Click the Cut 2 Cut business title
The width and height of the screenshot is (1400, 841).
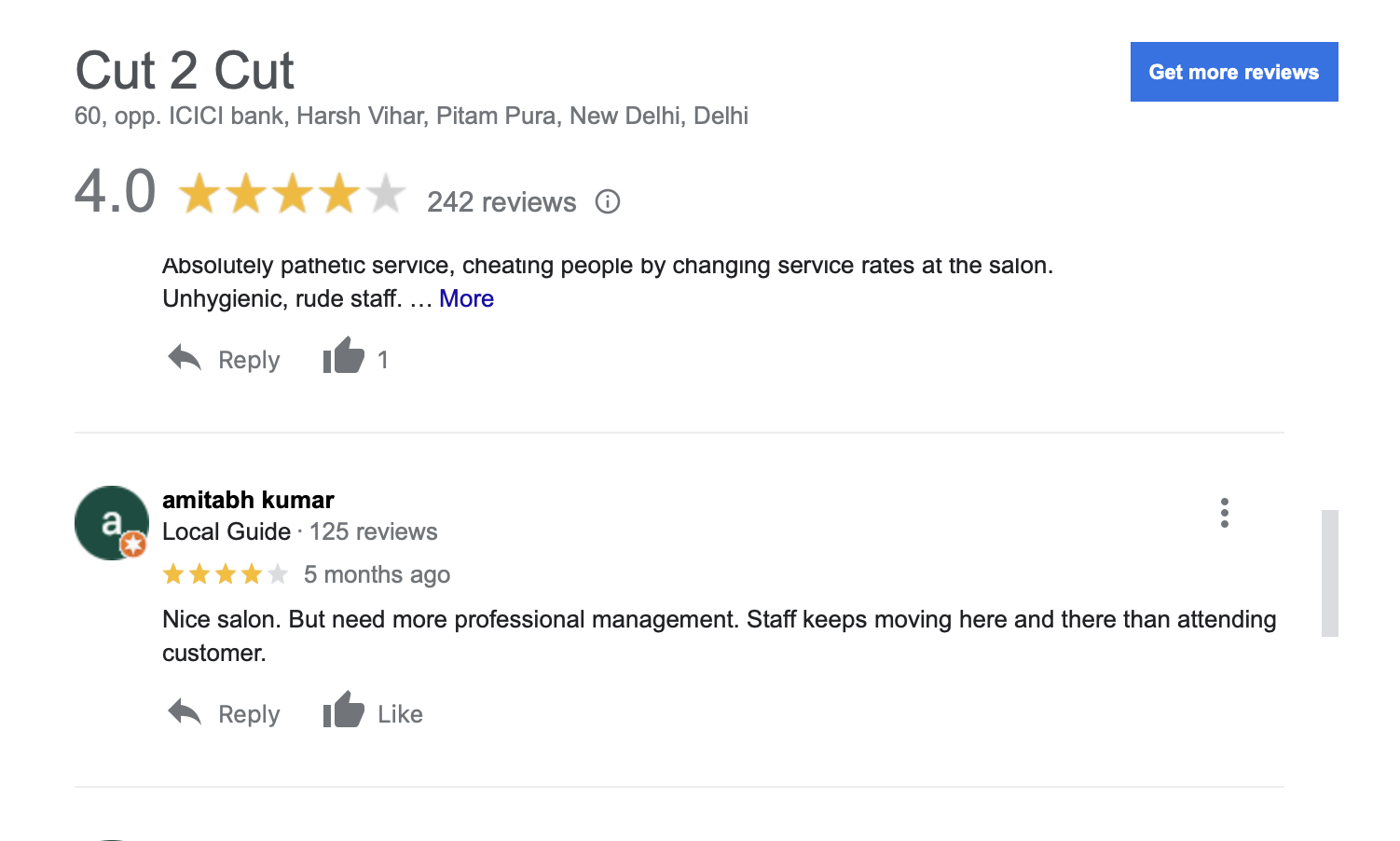pyautogui.click(x=185, y=70)
